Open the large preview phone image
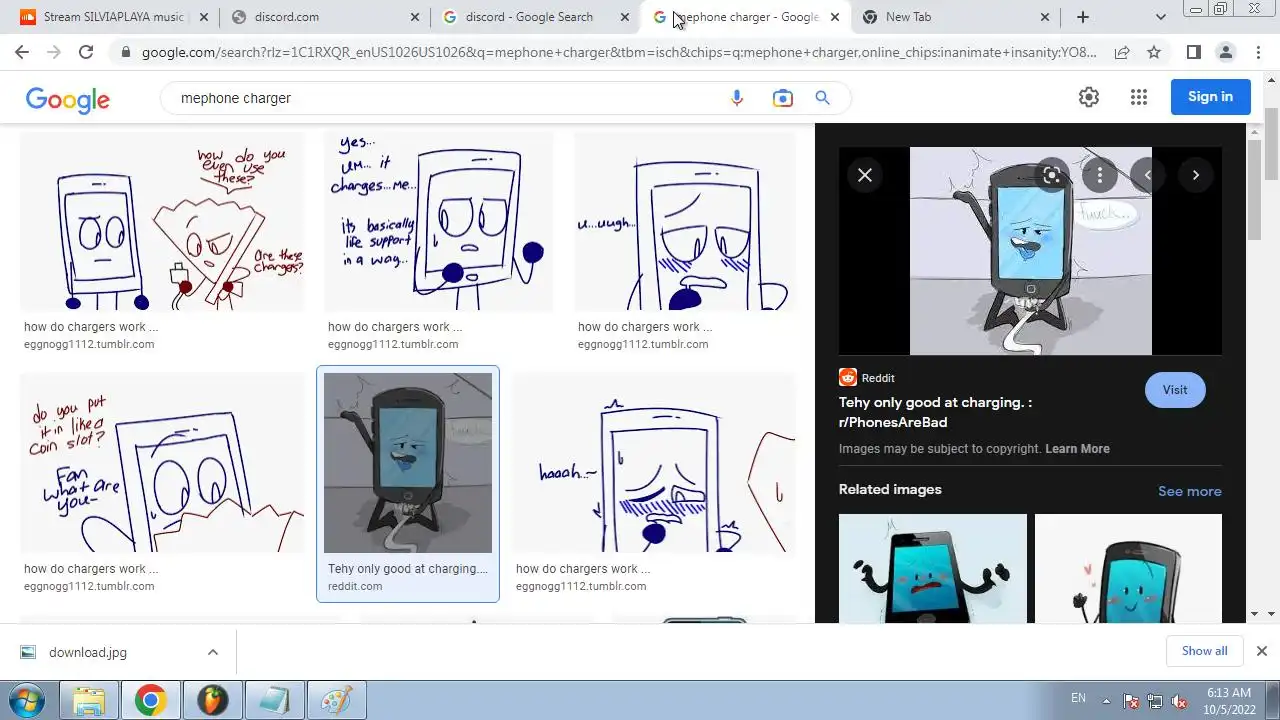 (1030, 251)
